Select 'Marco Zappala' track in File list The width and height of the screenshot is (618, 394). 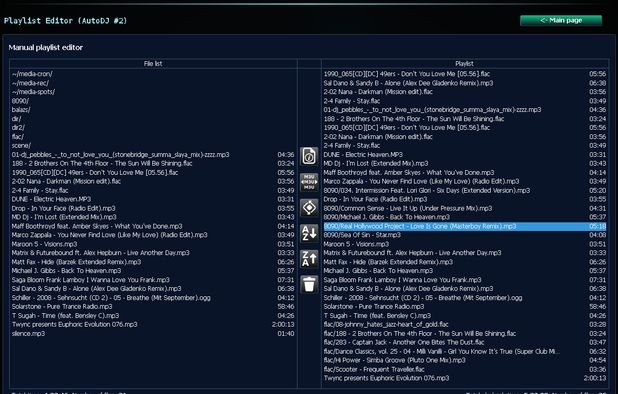tap(153, 235)
